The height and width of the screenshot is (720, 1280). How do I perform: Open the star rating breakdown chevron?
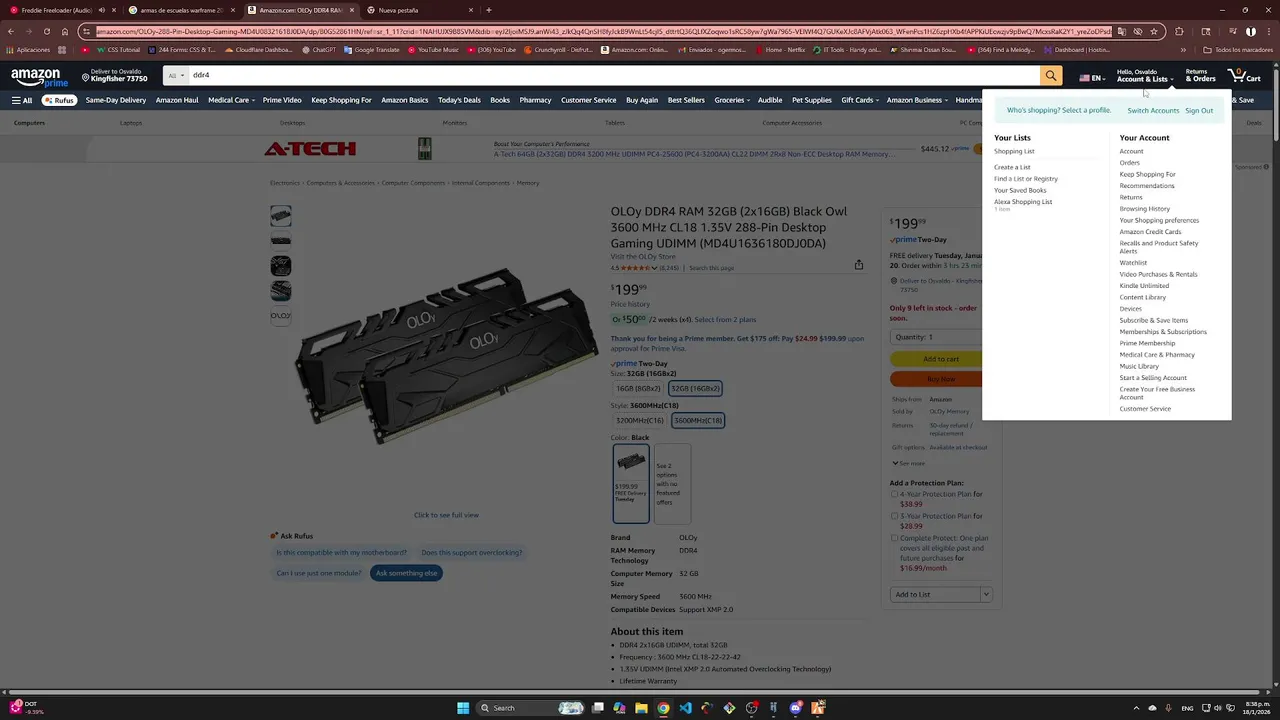654,268
